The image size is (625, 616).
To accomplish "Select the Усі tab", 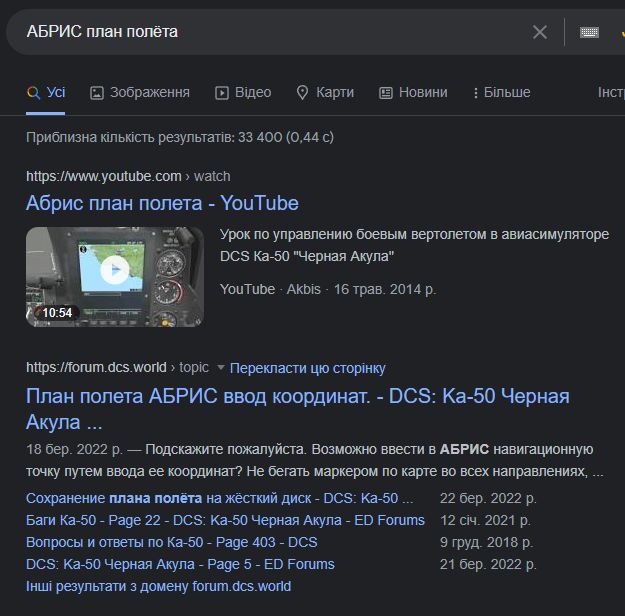I will coord(45,92).
